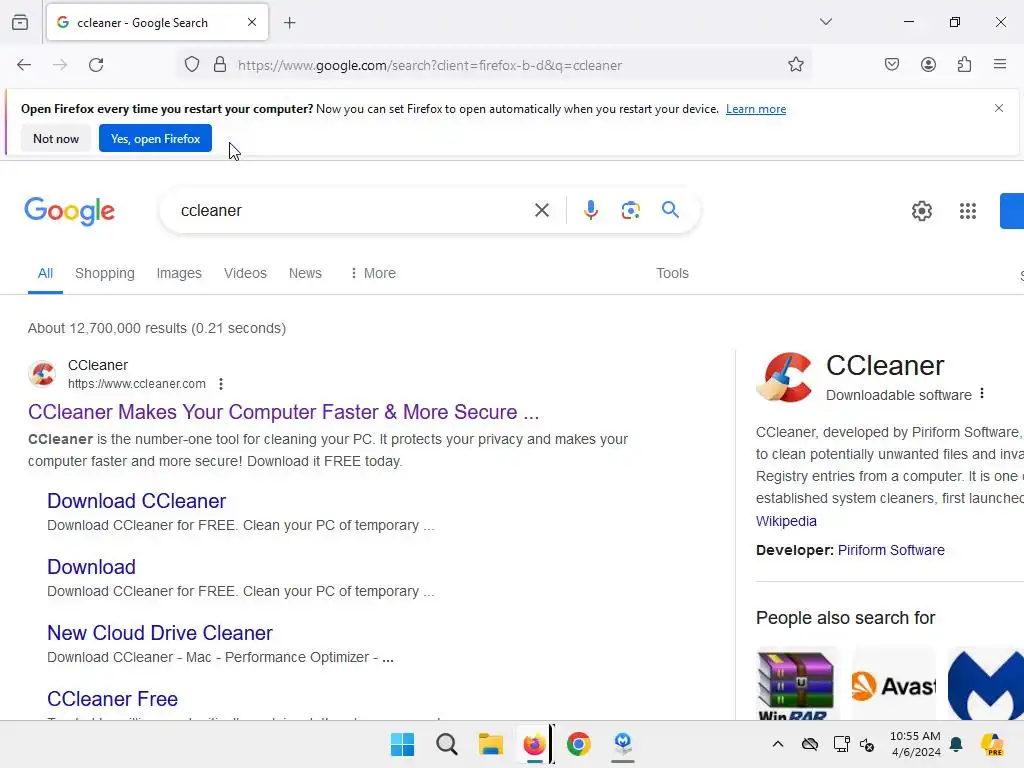Reload the current page
This screenshot has height=768, width=1024.
96,65
